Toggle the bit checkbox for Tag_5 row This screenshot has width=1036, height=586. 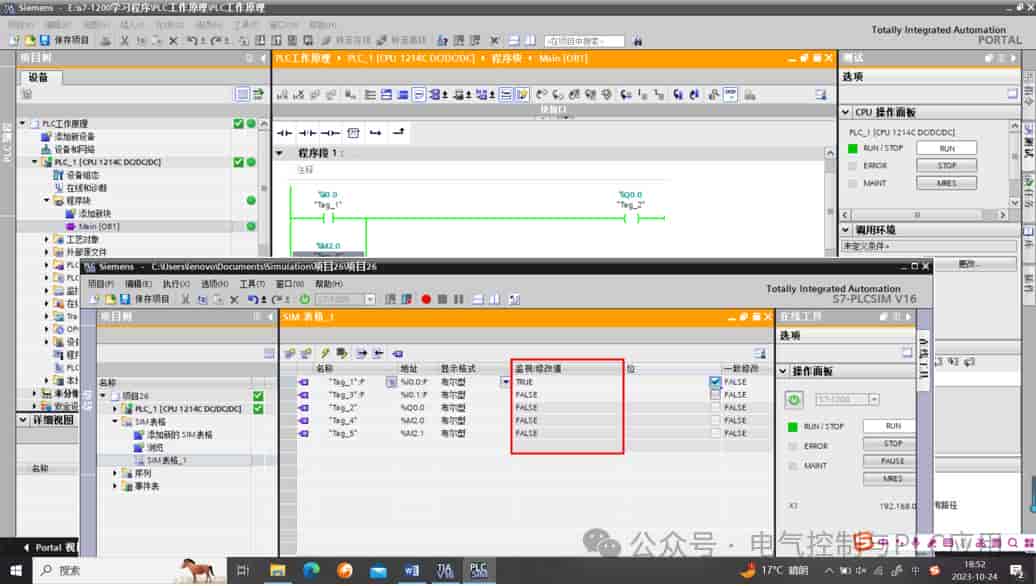pyautogui.click(x=715, y=433)
